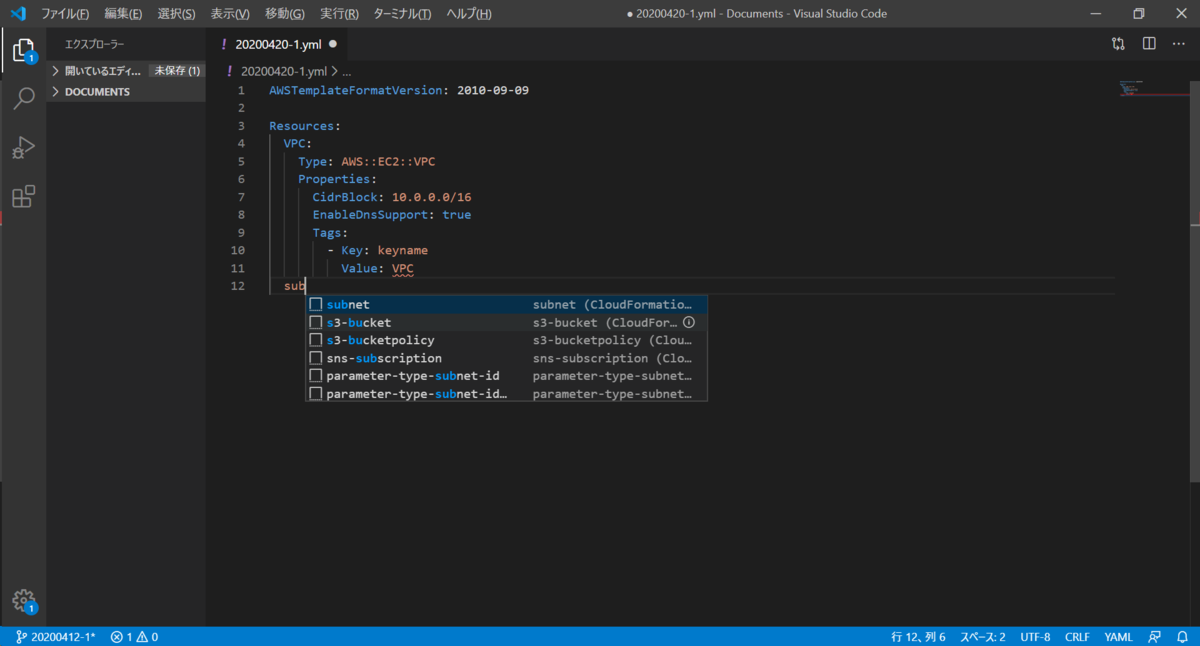Open the ターミナル(T) menu
The width and height of the screenshot is (1200, 646).
tap(402, 14)
